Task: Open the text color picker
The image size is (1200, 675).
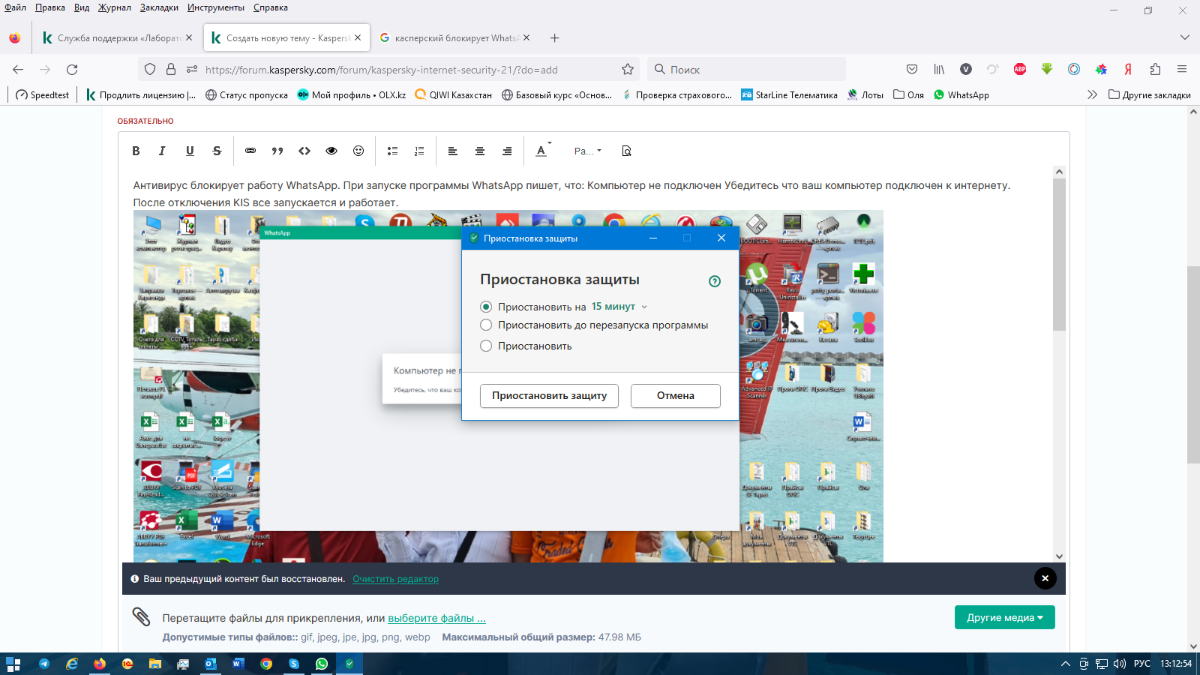Action: coord(542,151)
